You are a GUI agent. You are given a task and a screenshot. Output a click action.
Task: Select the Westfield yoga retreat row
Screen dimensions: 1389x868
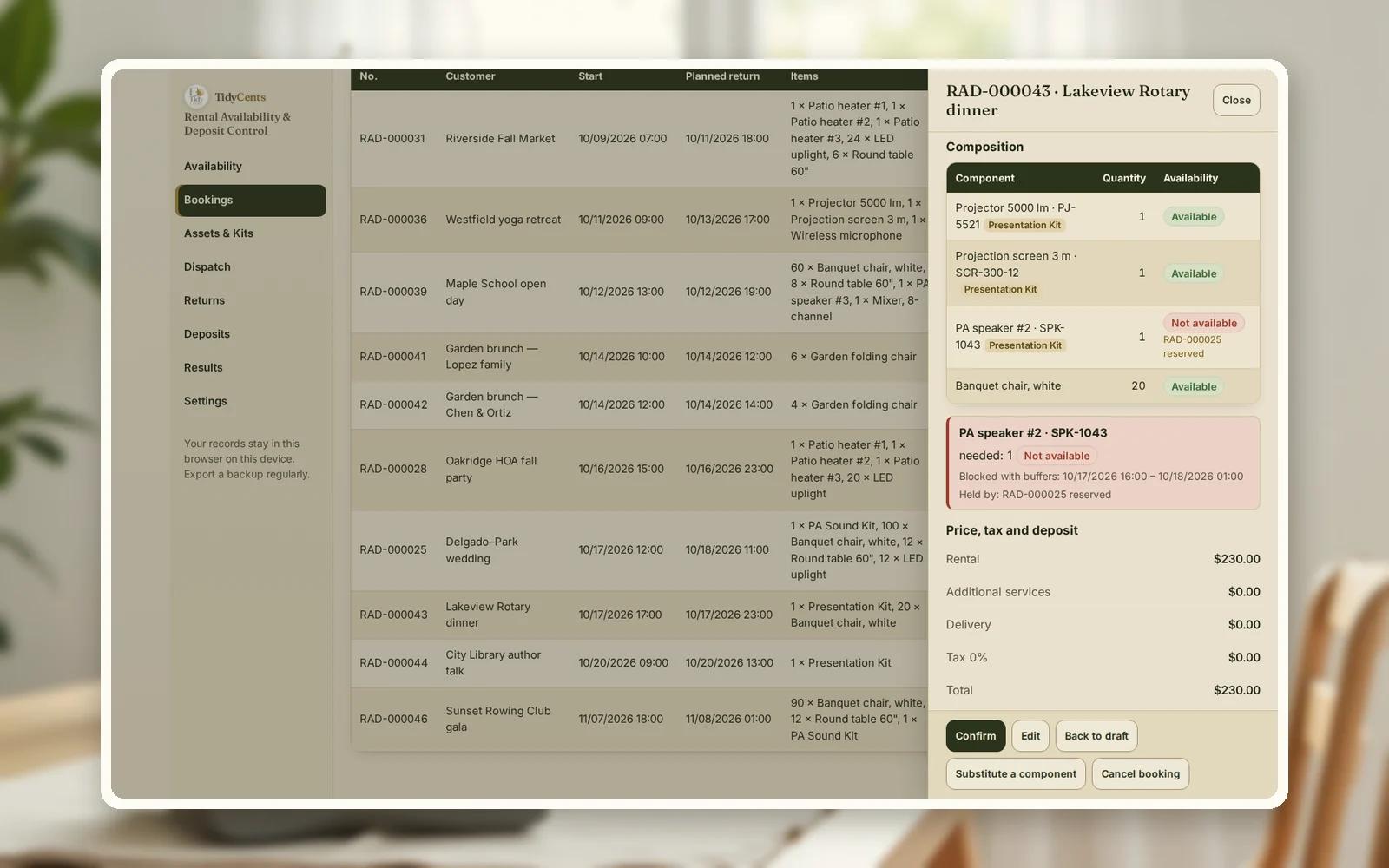[x=639, y=220]
